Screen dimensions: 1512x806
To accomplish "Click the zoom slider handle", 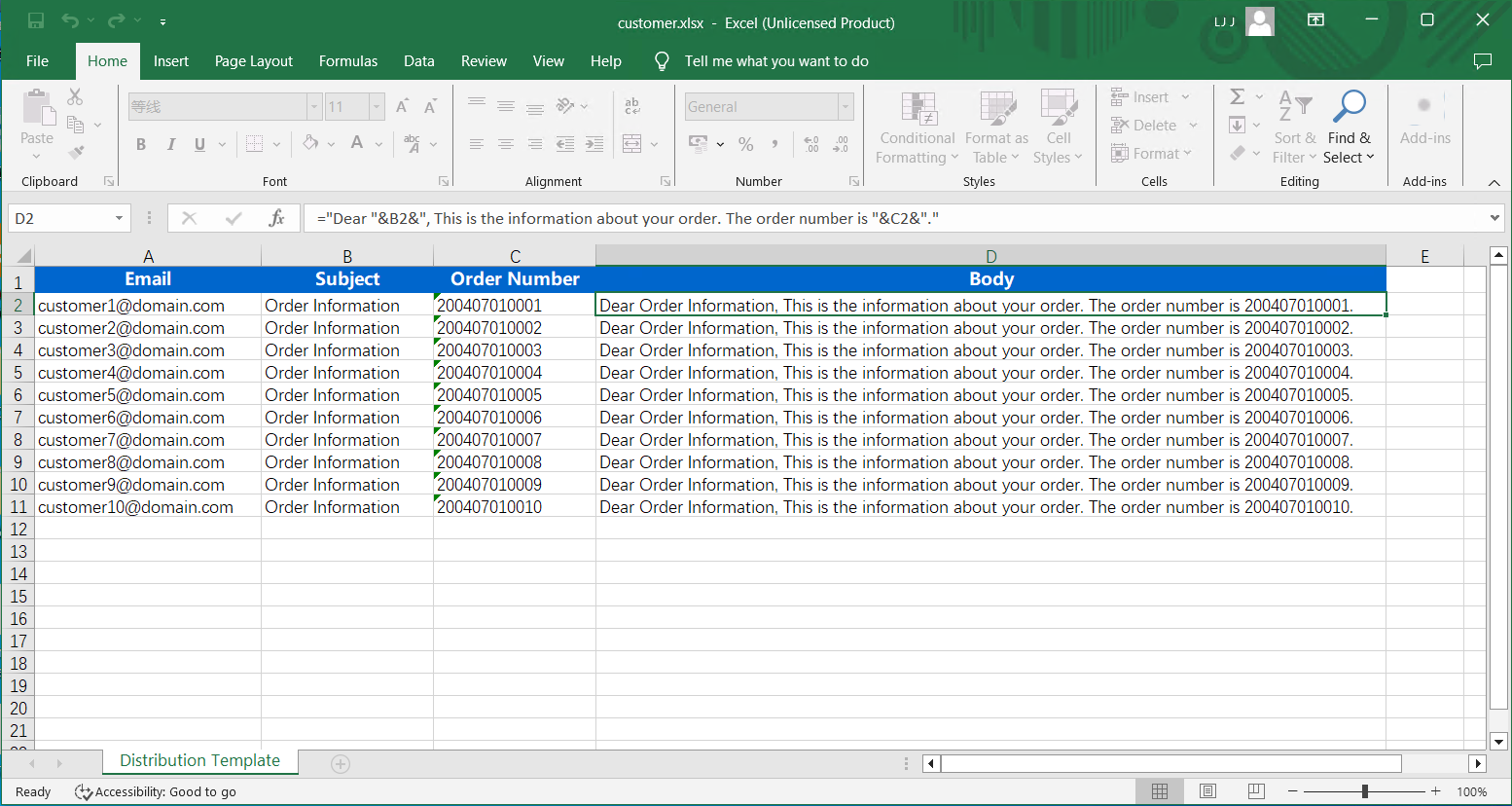I will coord(1365,791).
